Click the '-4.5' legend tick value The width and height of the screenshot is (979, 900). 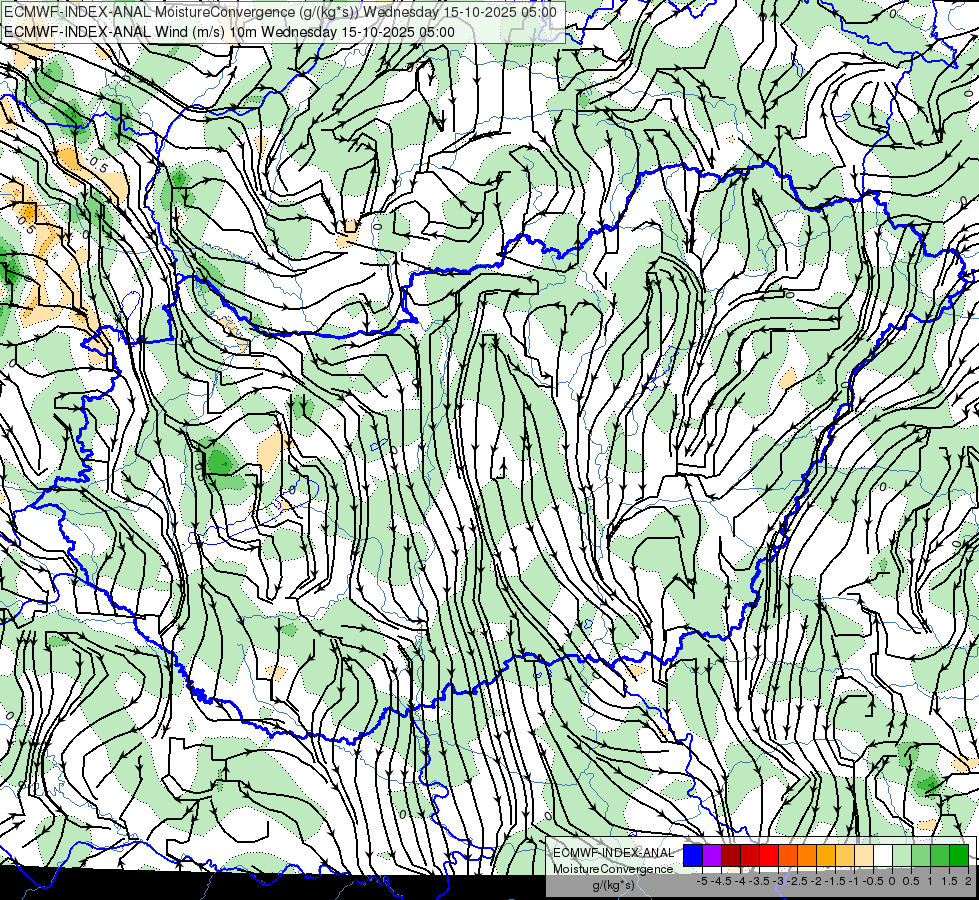click(x=721, y=881)
